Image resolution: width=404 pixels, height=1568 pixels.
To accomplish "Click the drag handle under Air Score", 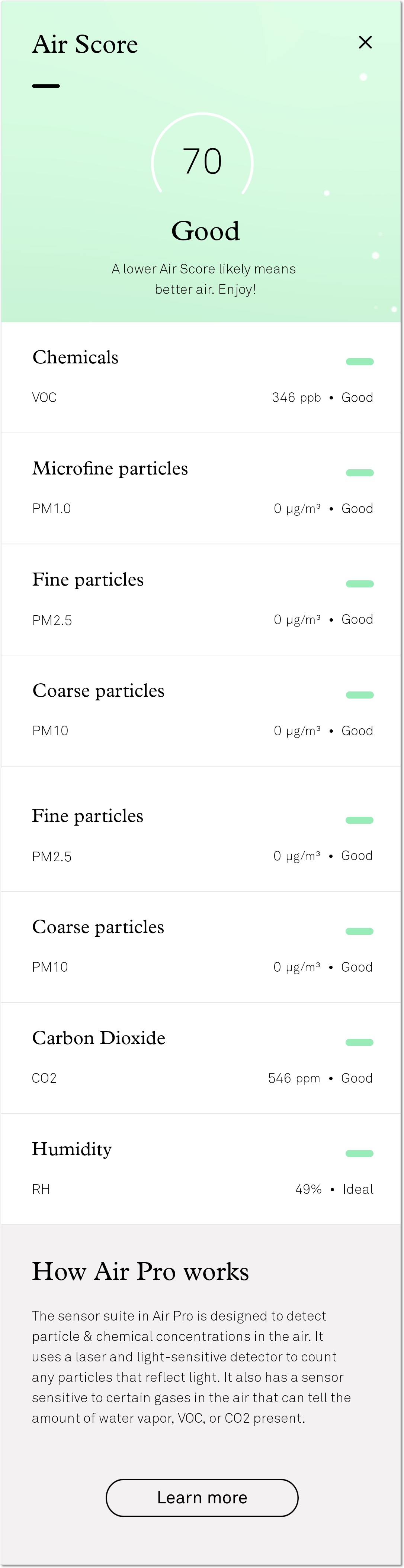I will (46, 86).
